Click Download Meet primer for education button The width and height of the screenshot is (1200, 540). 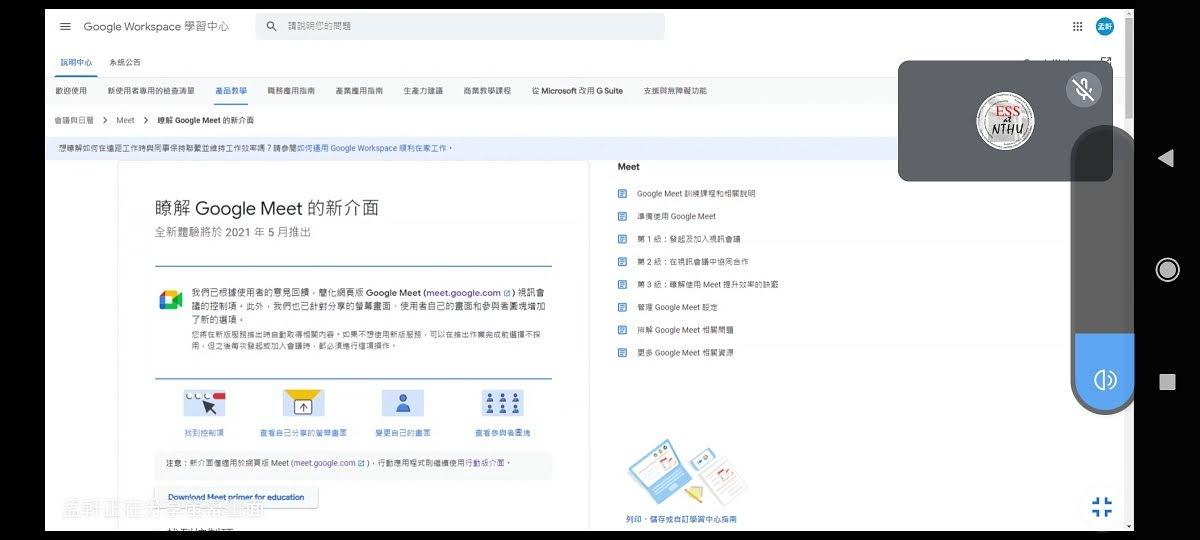point(236,497)
